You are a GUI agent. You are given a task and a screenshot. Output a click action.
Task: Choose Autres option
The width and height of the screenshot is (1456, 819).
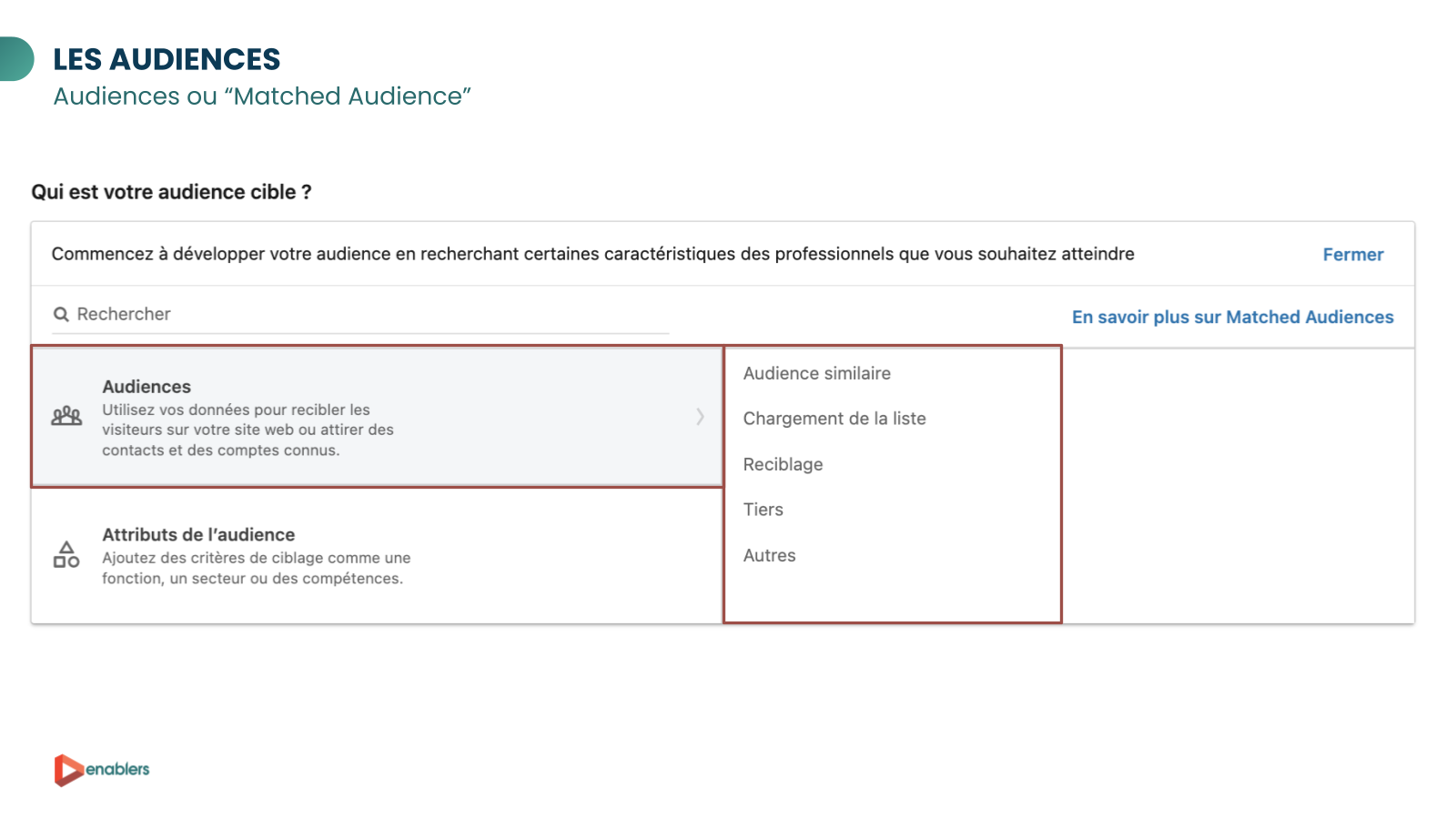click(769, 555)
